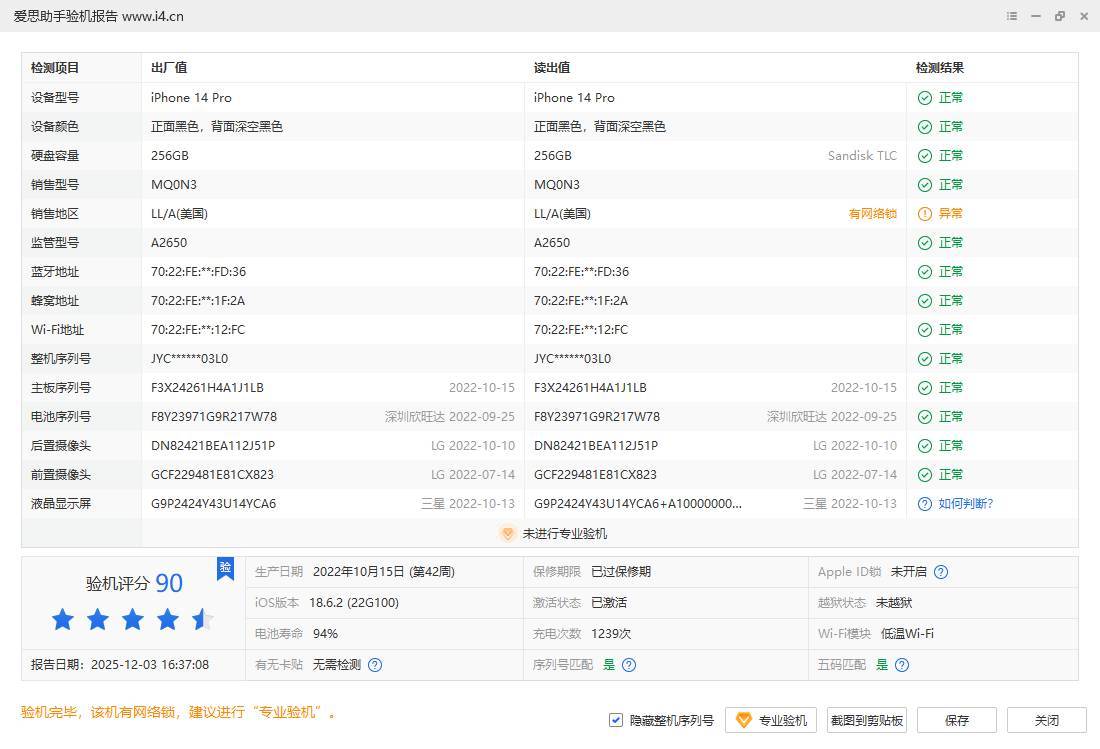Save the report with 保存 button
Image resolution: width=1100 pixels, height=749 pixels.
point(957,720)
